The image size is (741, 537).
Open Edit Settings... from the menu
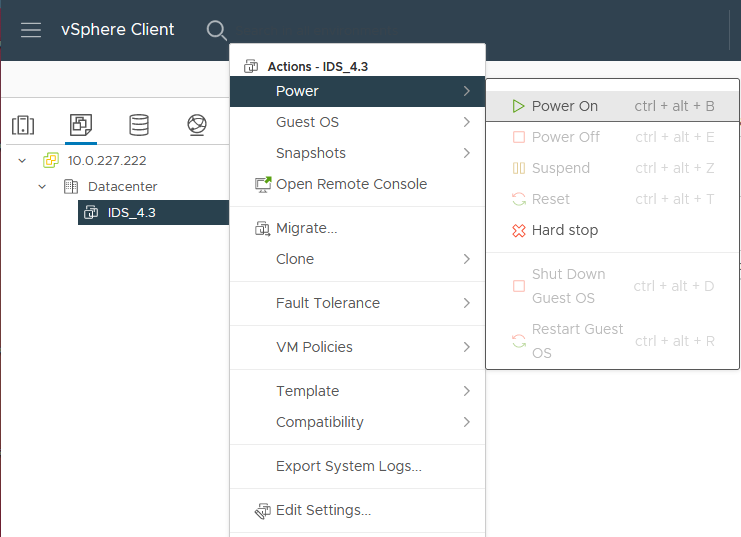coord(357,511)
